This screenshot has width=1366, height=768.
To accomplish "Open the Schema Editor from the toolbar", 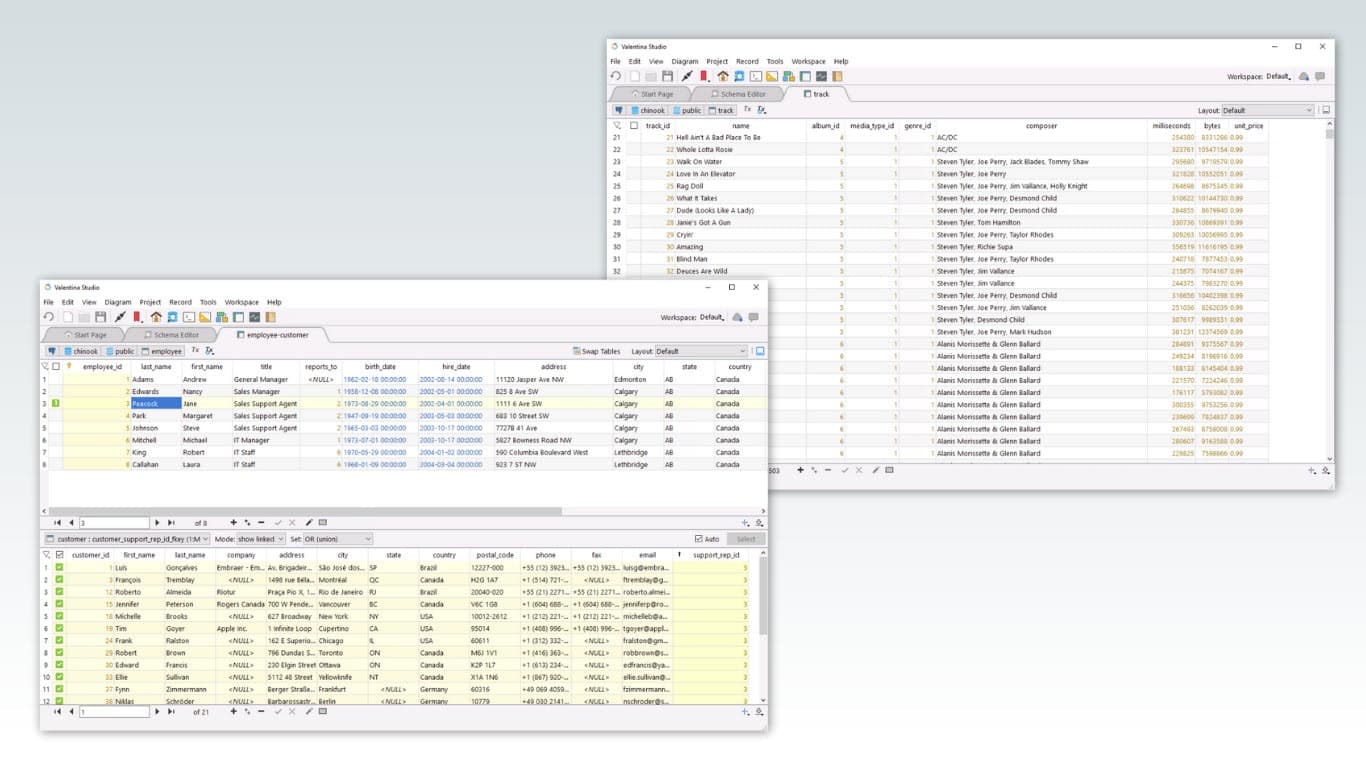I will [172, 317].
